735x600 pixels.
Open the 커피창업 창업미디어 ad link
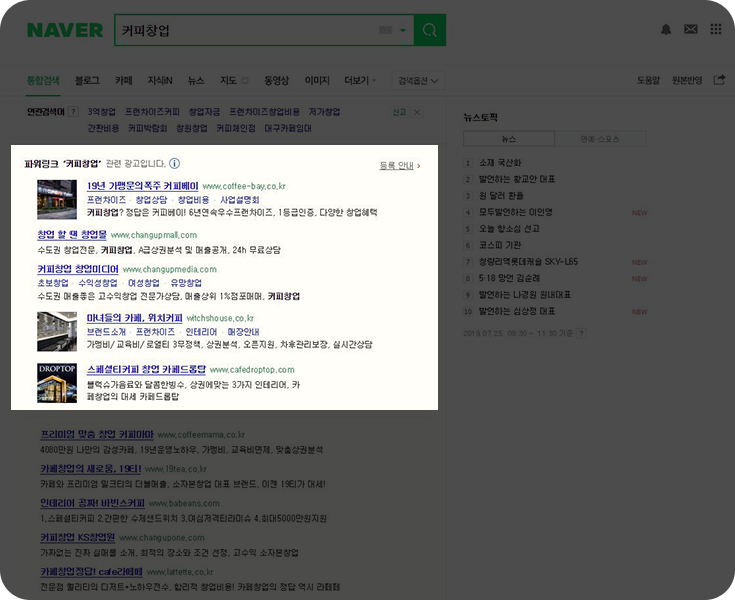[78, 269]
